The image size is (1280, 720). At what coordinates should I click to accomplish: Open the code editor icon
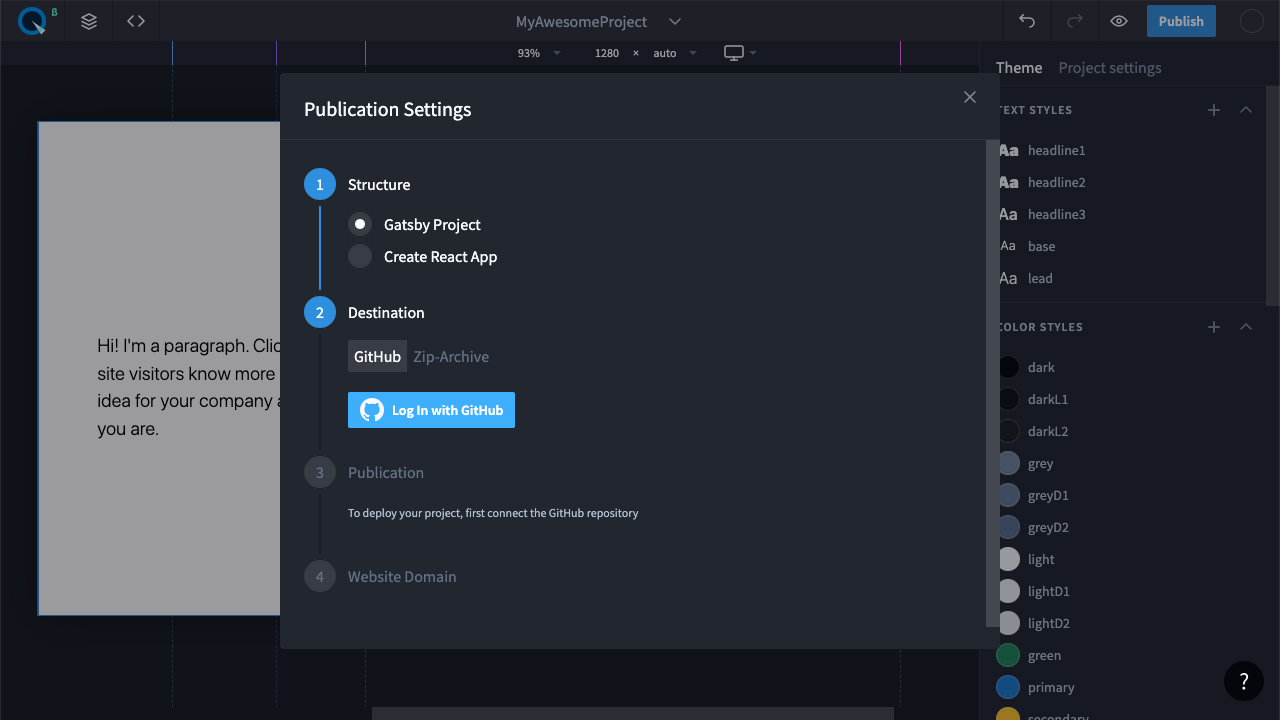point(136,21)
